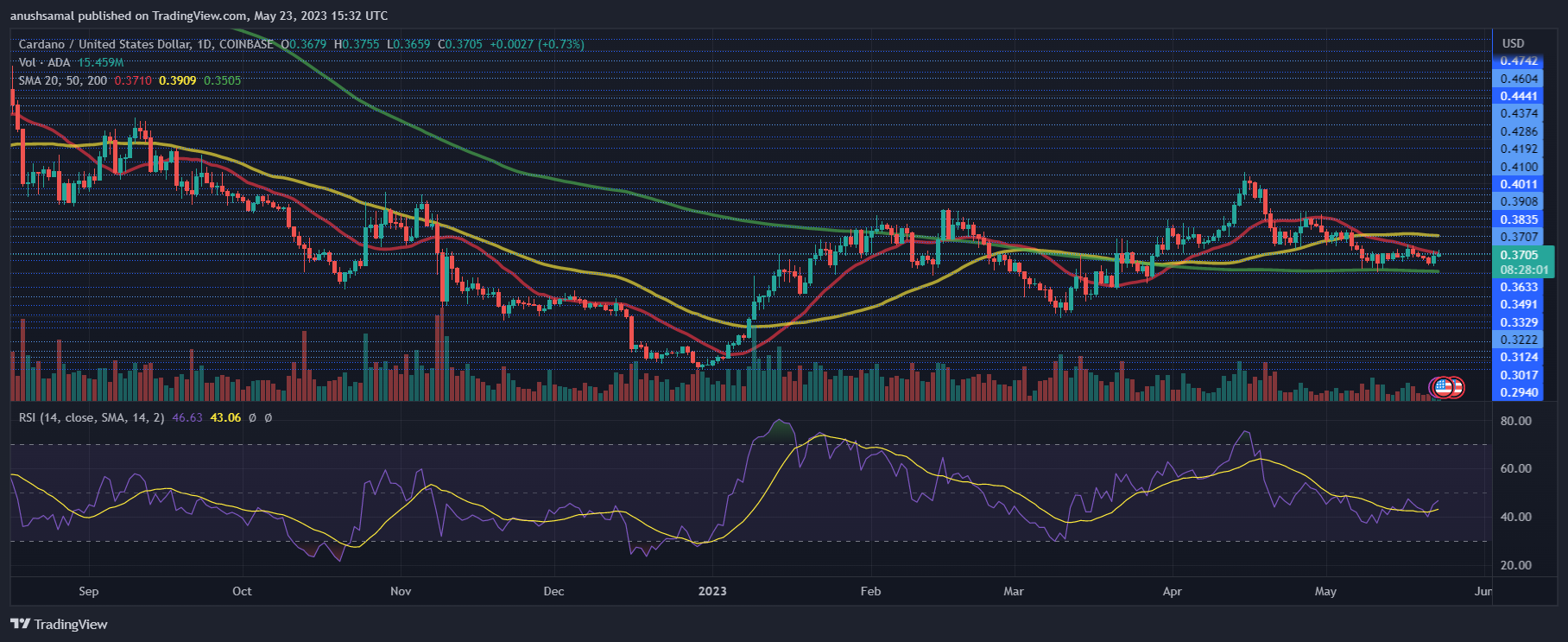
Task: Click the Cardano / United States Dollar title
Action: click(115, 44)
